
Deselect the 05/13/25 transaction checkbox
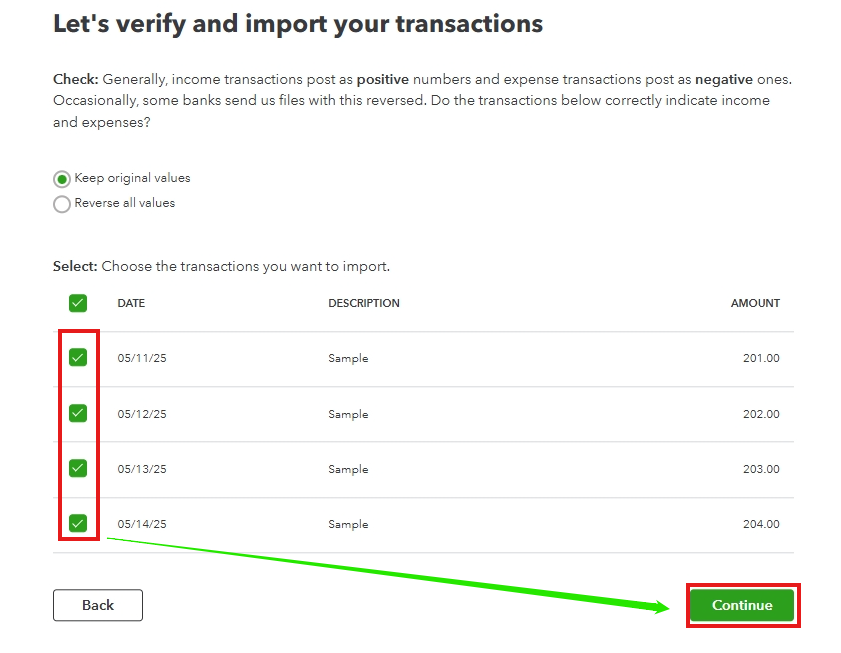pos(78,468)
